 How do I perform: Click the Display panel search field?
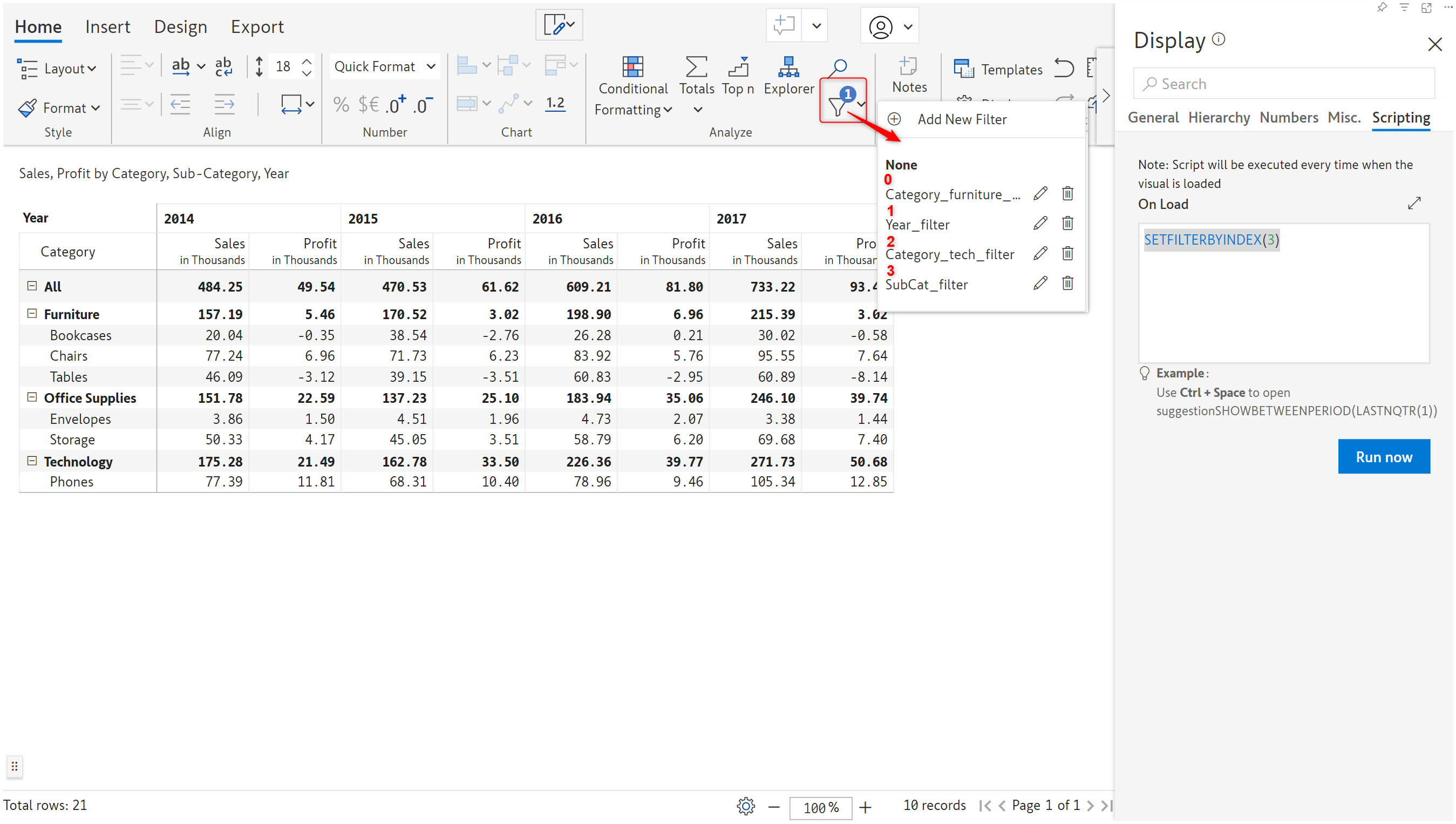[x=1283, y=84]
